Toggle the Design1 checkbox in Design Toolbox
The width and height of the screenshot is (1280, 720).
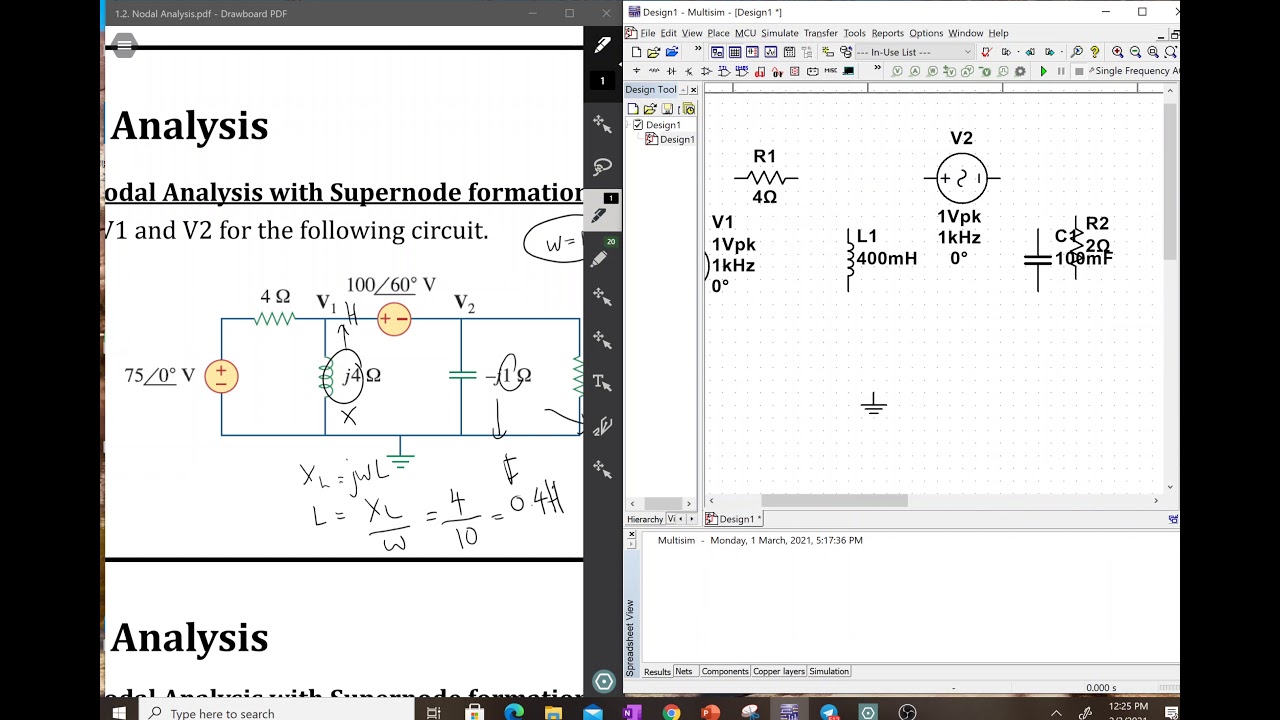coord(638,125)
